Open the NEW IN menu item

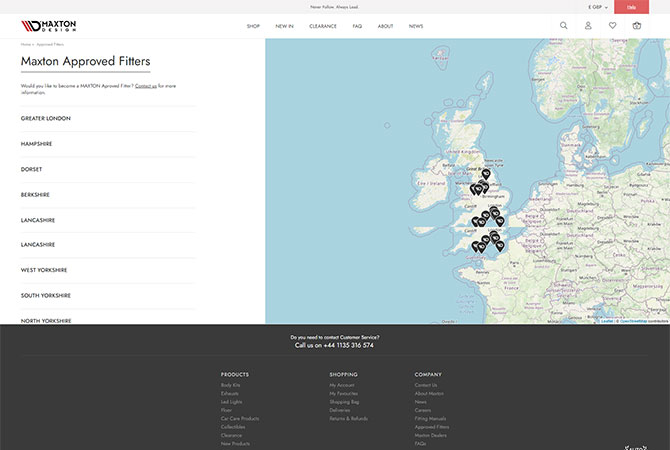pos(285,26)
